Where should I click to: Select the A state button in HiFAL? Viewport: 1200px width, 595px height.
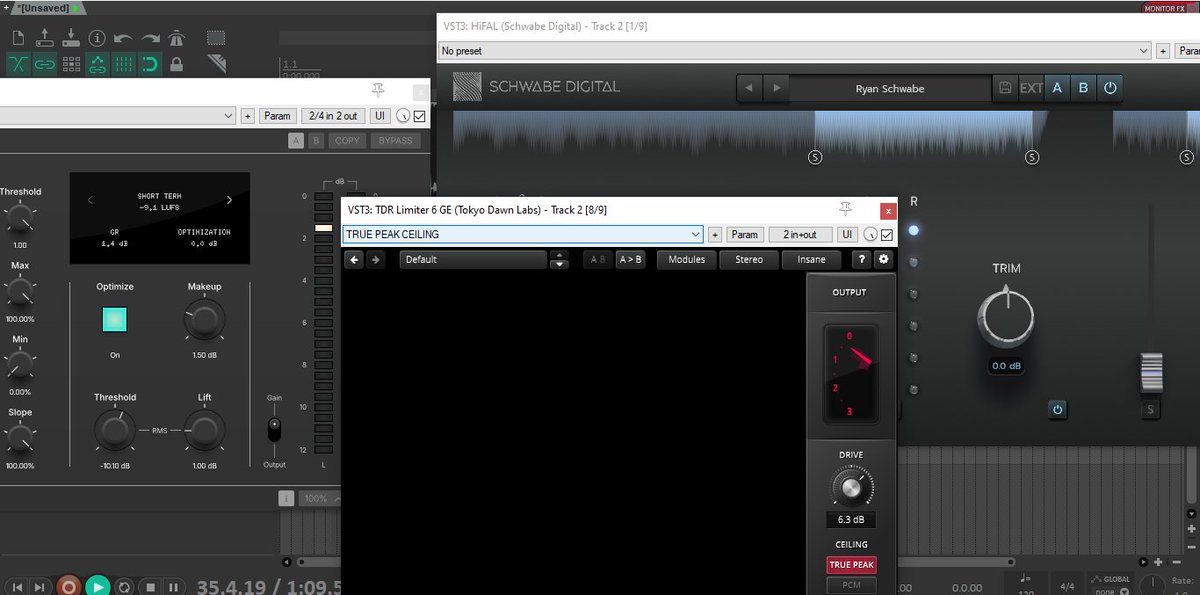coord(1057,88)
